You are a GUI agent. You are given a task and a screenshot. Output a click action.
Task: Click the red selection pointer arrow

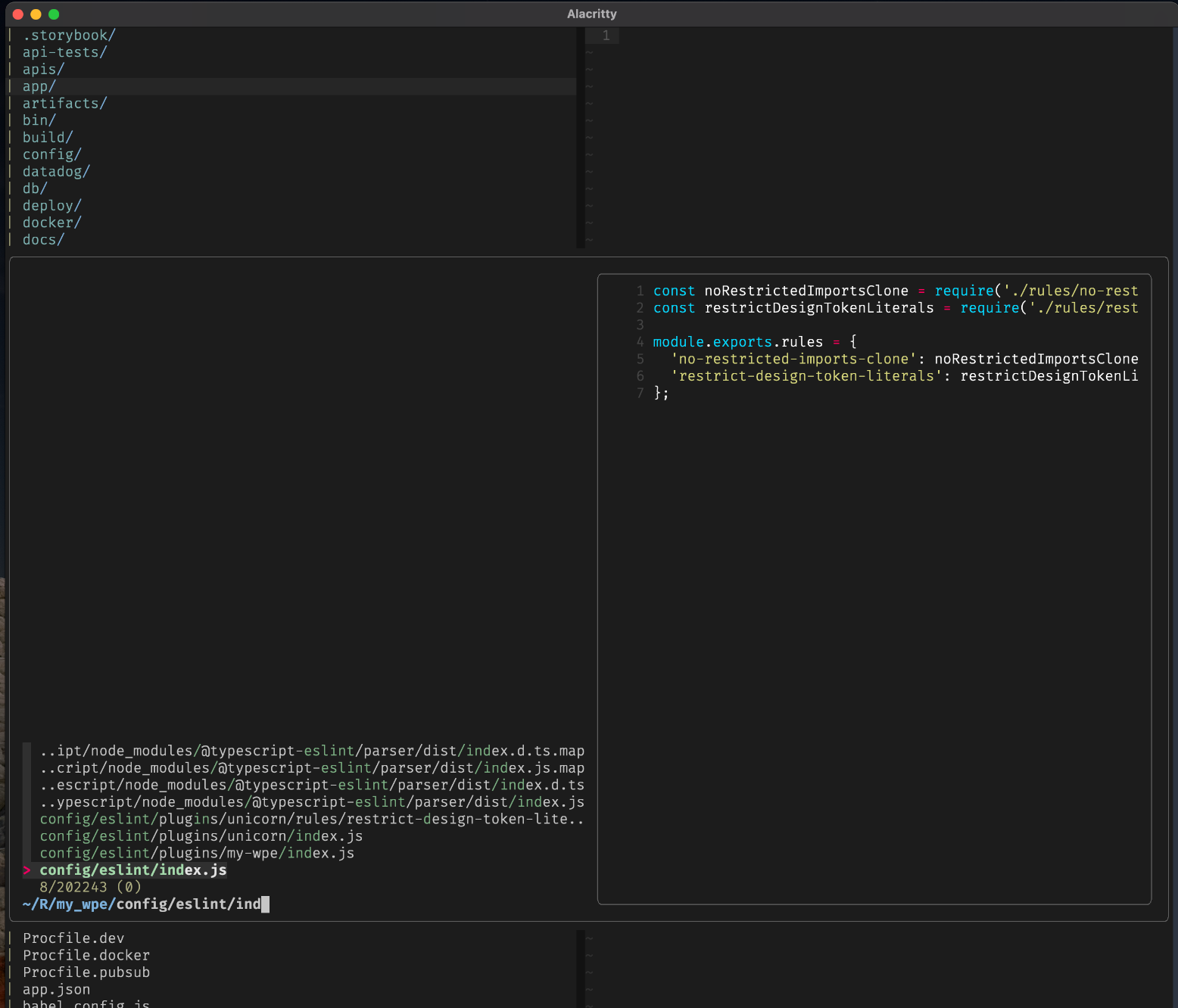pyautogui.click(x=27, y=870)
